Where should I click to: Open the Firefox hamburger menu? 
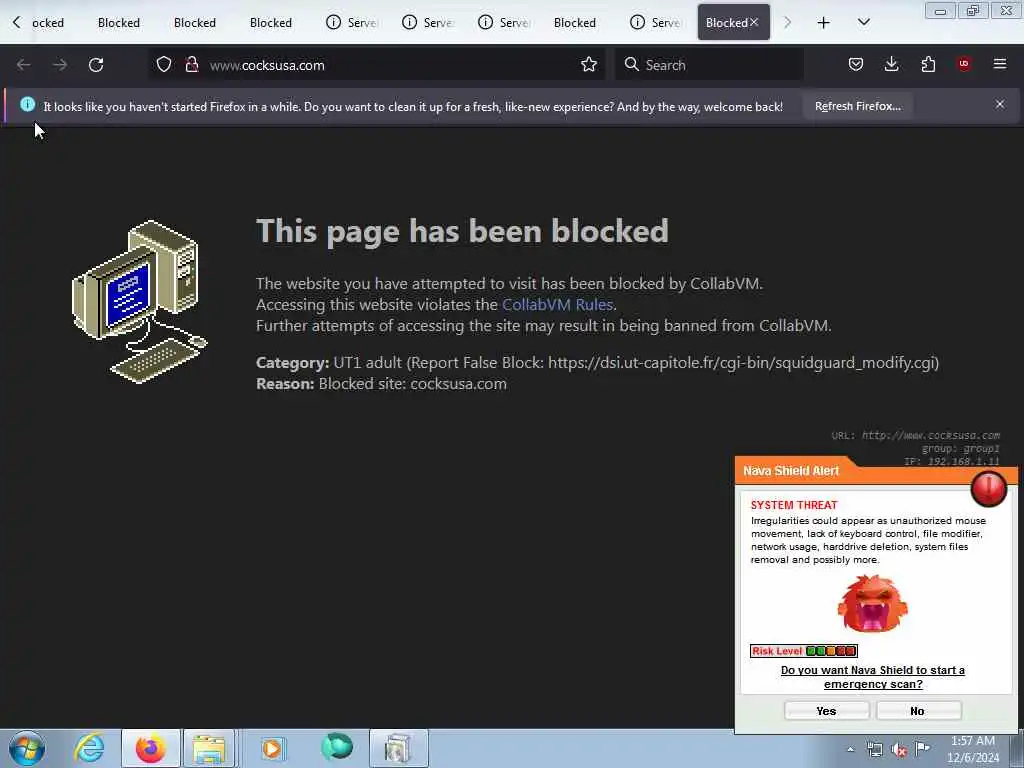1000,64
